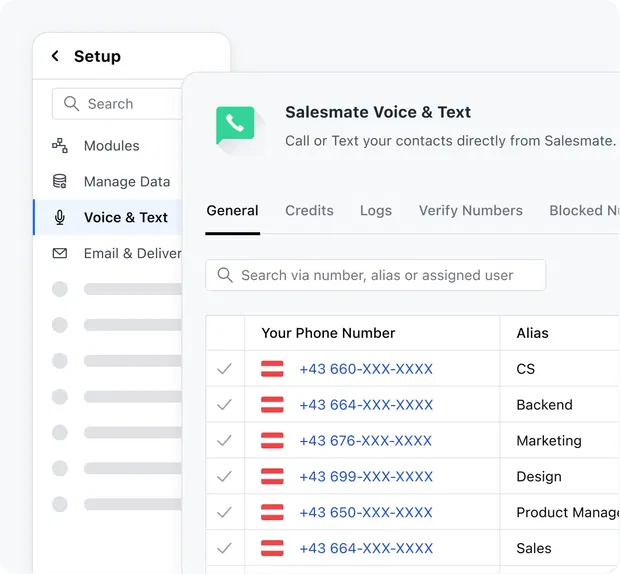
Task: Toggle the checkmark for the Backend row
Action: coord(224,405)
